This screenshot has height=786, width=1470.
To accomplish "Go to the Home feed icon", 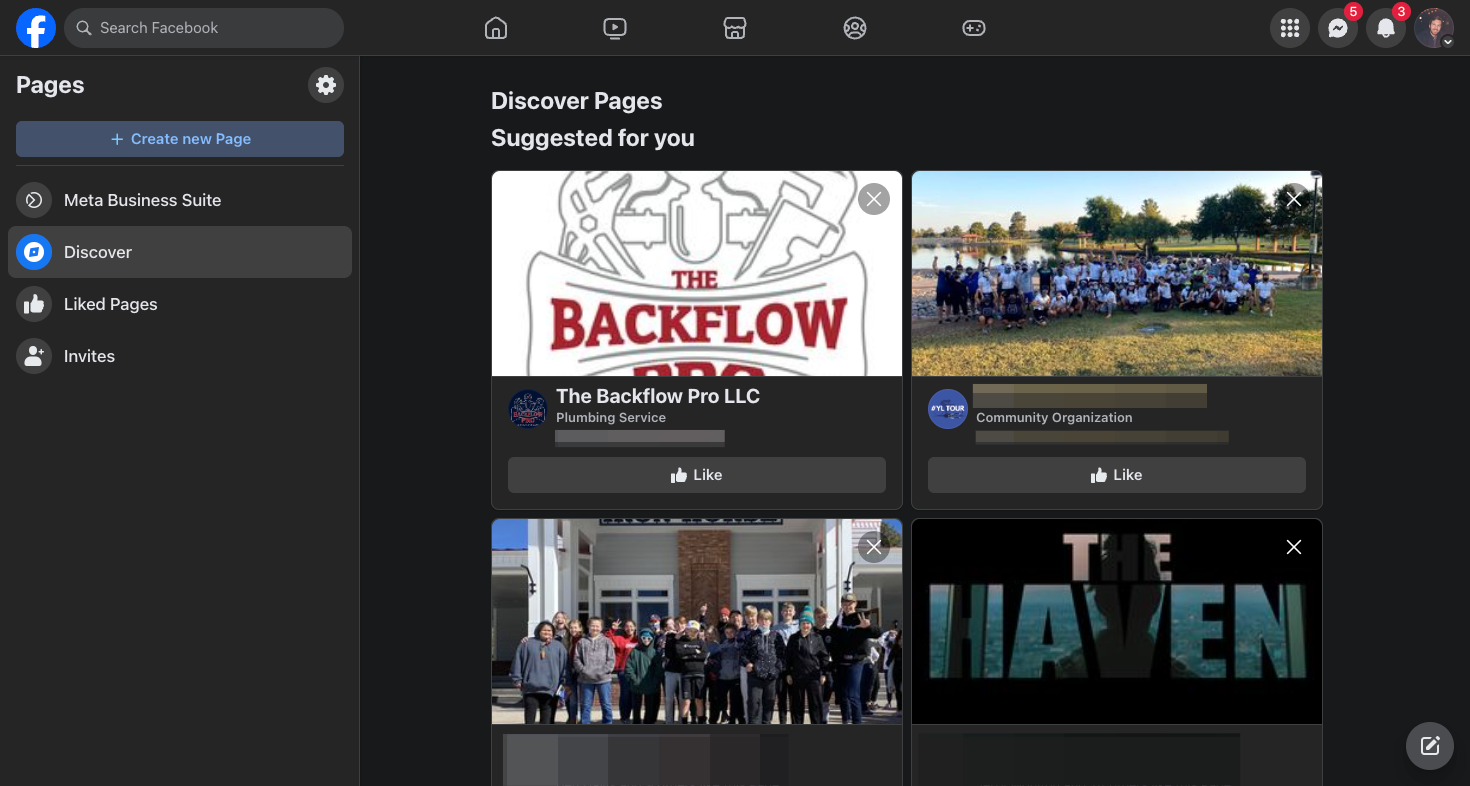I will pos(495,28).
